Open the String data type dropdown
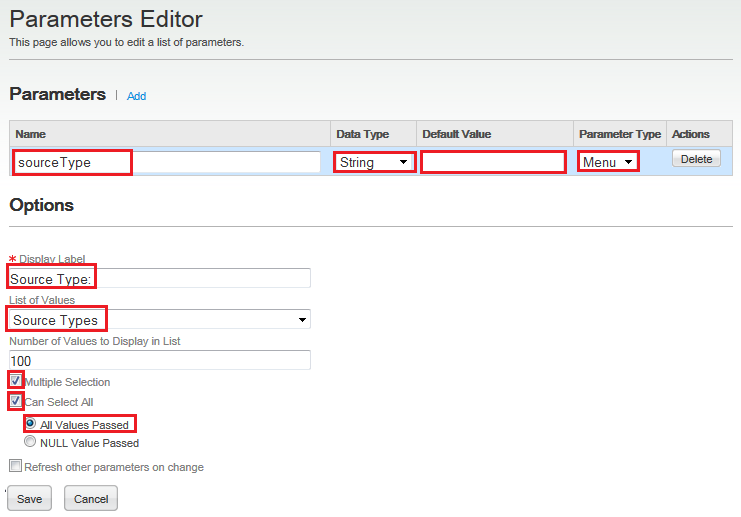 374,162
